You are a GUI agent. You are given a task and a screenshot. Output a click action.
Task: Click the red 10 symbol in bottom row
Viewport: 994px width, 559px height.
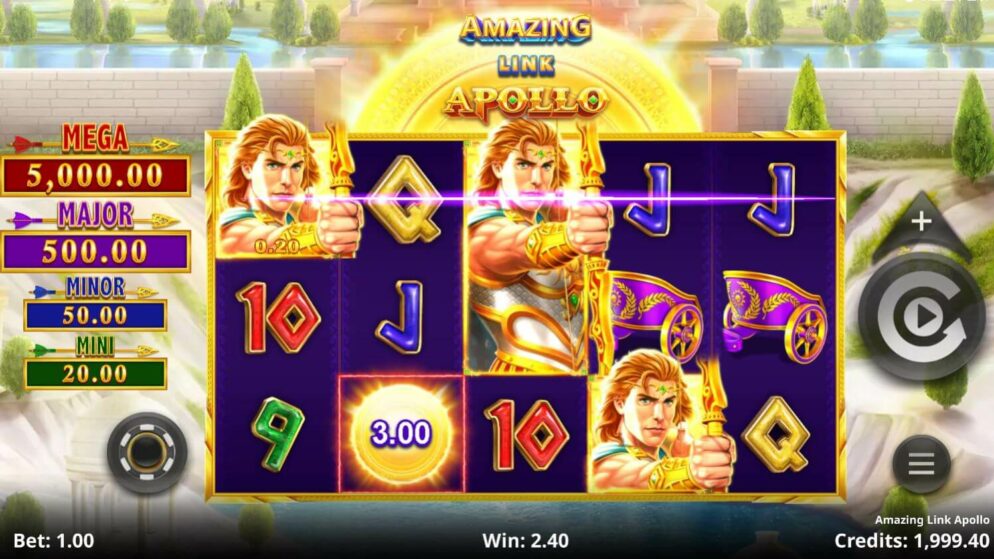tap(527, 435)
